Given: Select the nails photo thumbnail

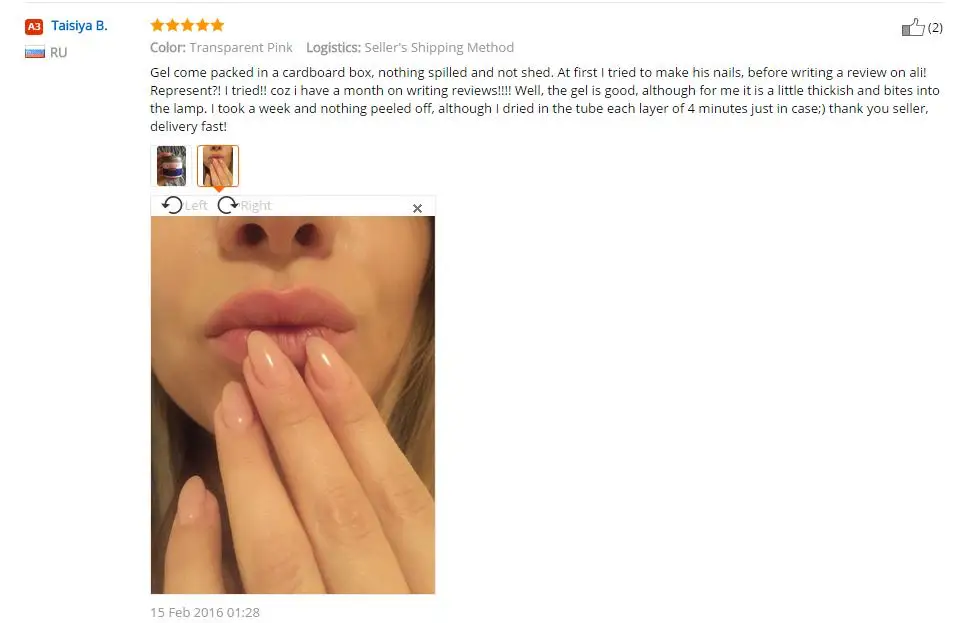Looking at the screenshot, I should point(218,166).
